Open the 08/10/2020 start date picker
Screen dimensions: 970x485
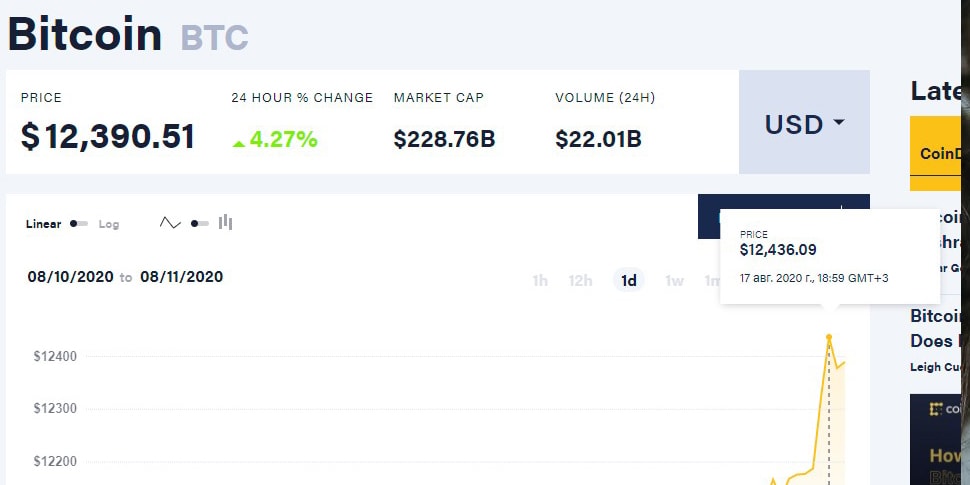coord(71,277)
